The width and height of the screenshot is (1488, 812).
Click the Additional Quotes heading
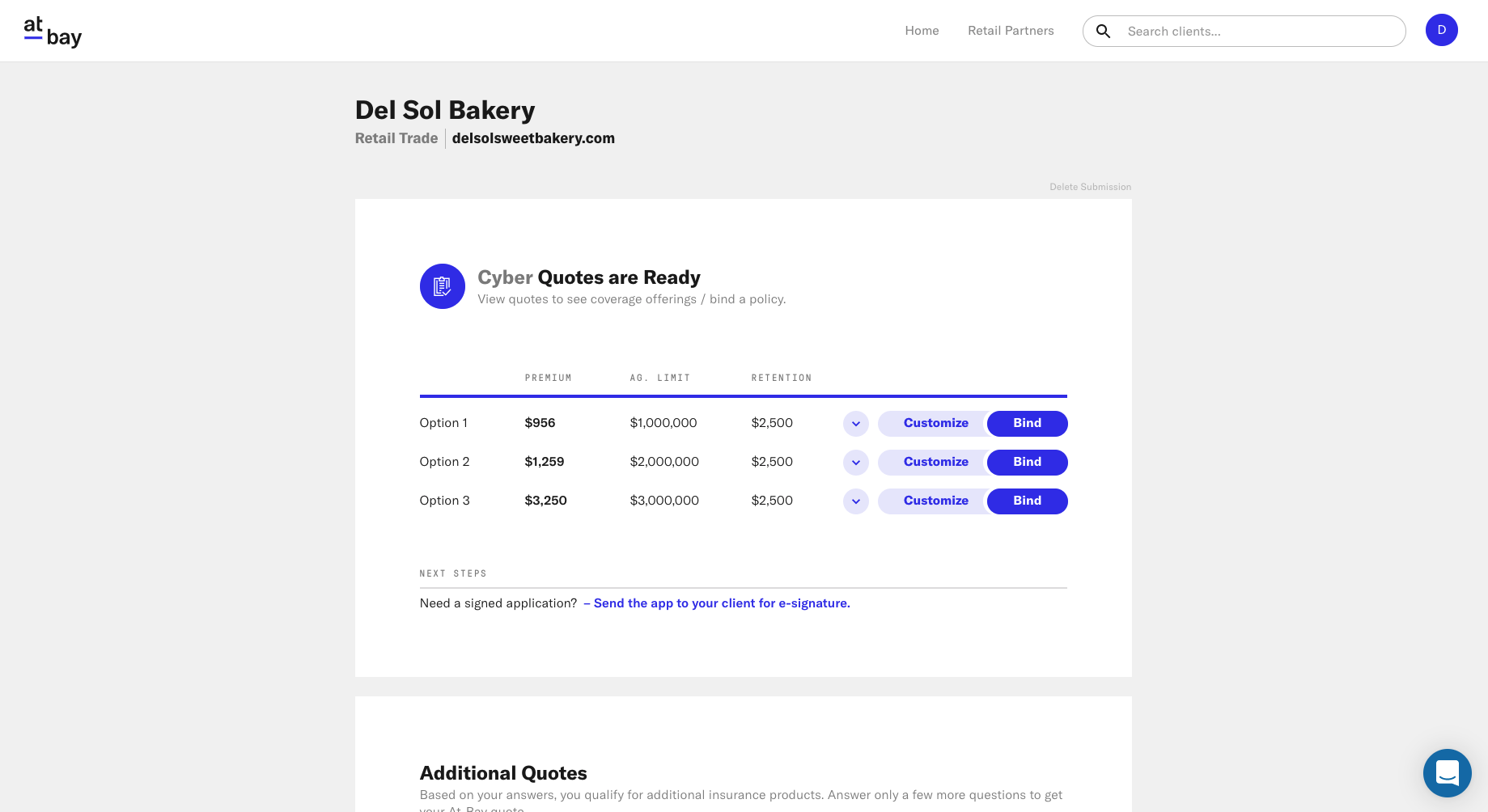pyautogui.click(x=503, y=773)
